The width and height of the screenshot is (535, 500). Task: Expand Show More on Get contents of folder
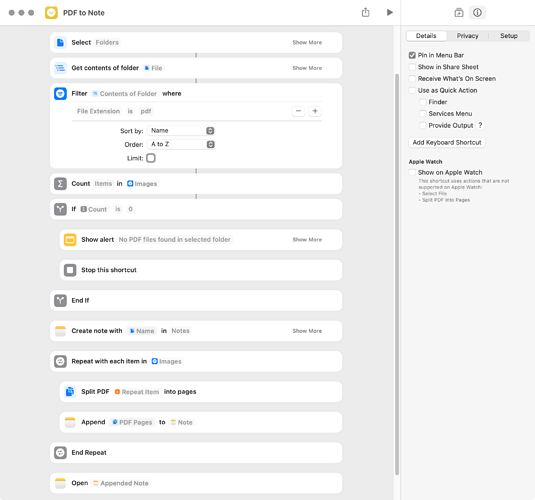(307, 68)
